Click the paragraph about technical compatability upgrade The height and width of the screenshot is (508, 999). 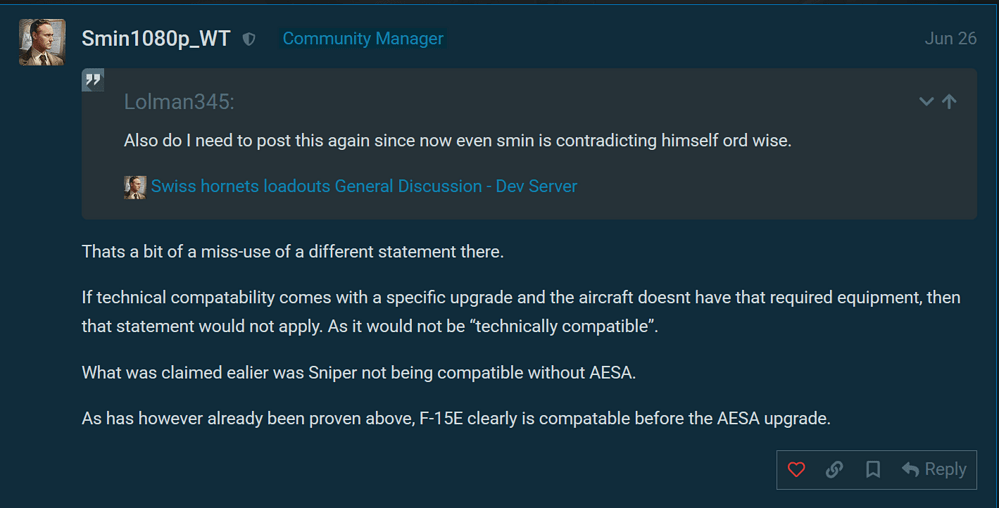(x=520, y=312)
